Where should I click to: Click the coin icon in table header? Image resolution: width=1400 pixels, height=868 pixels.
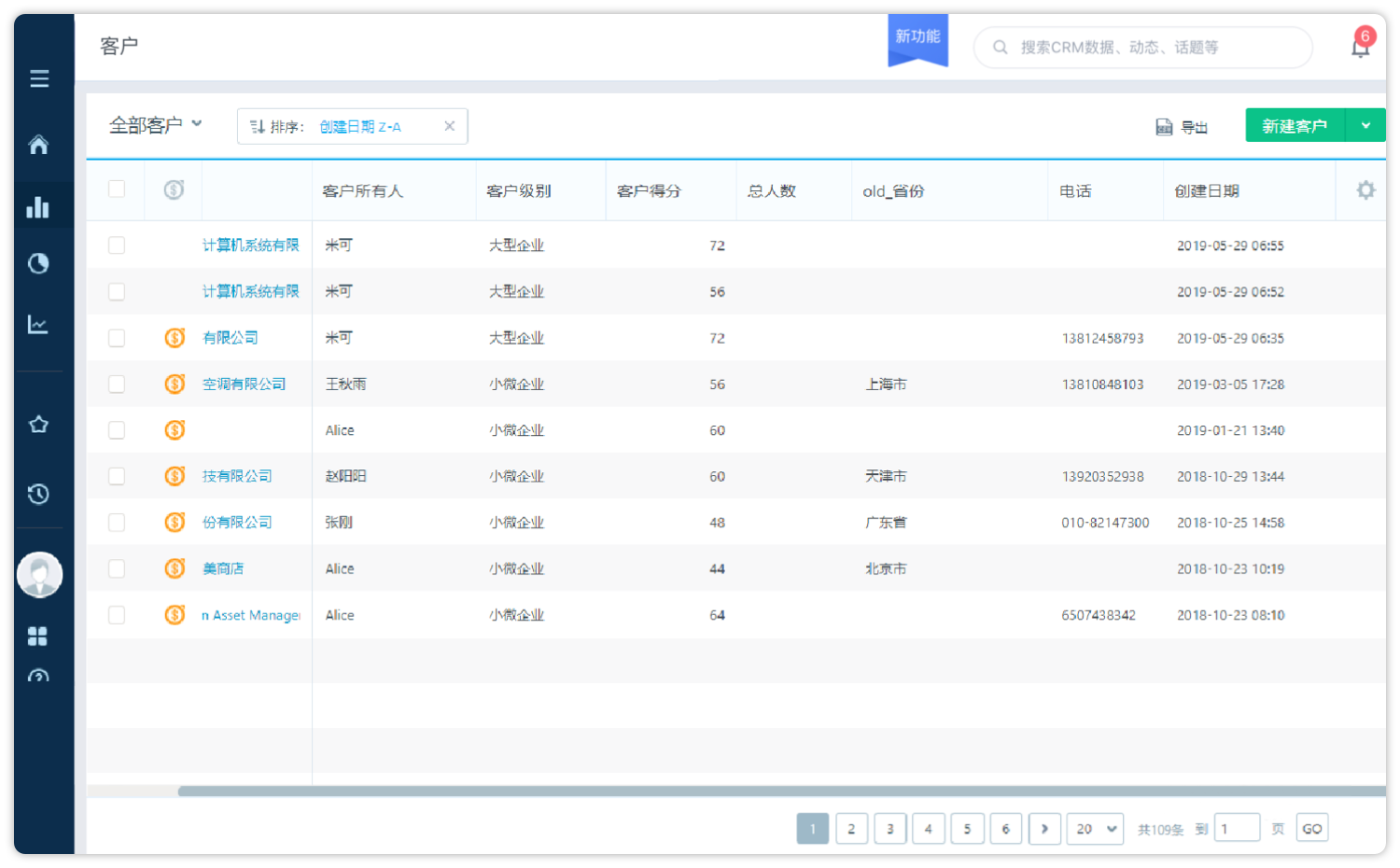[174, 189]
